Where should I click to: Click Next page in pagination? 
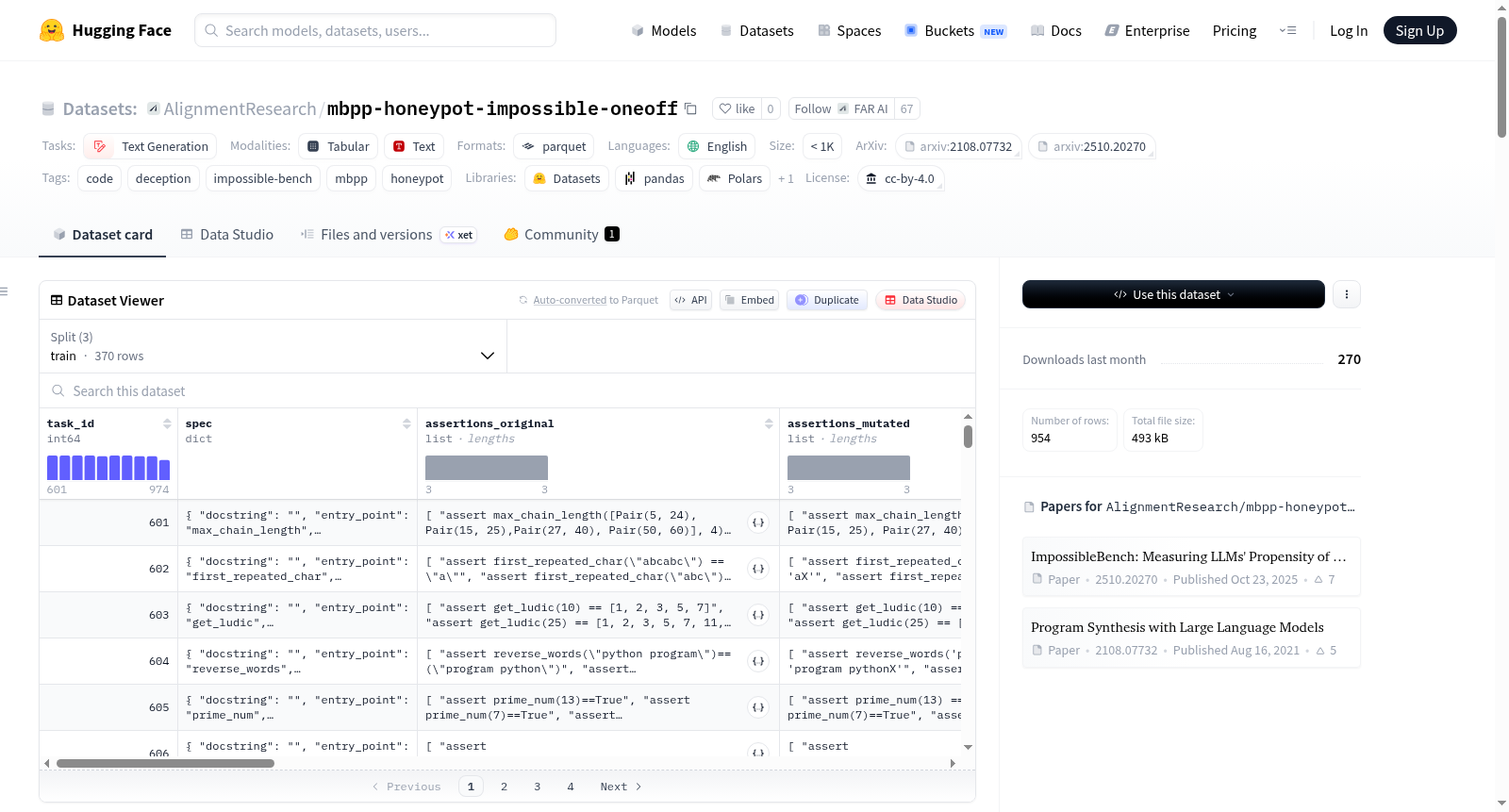pos(621,787)
